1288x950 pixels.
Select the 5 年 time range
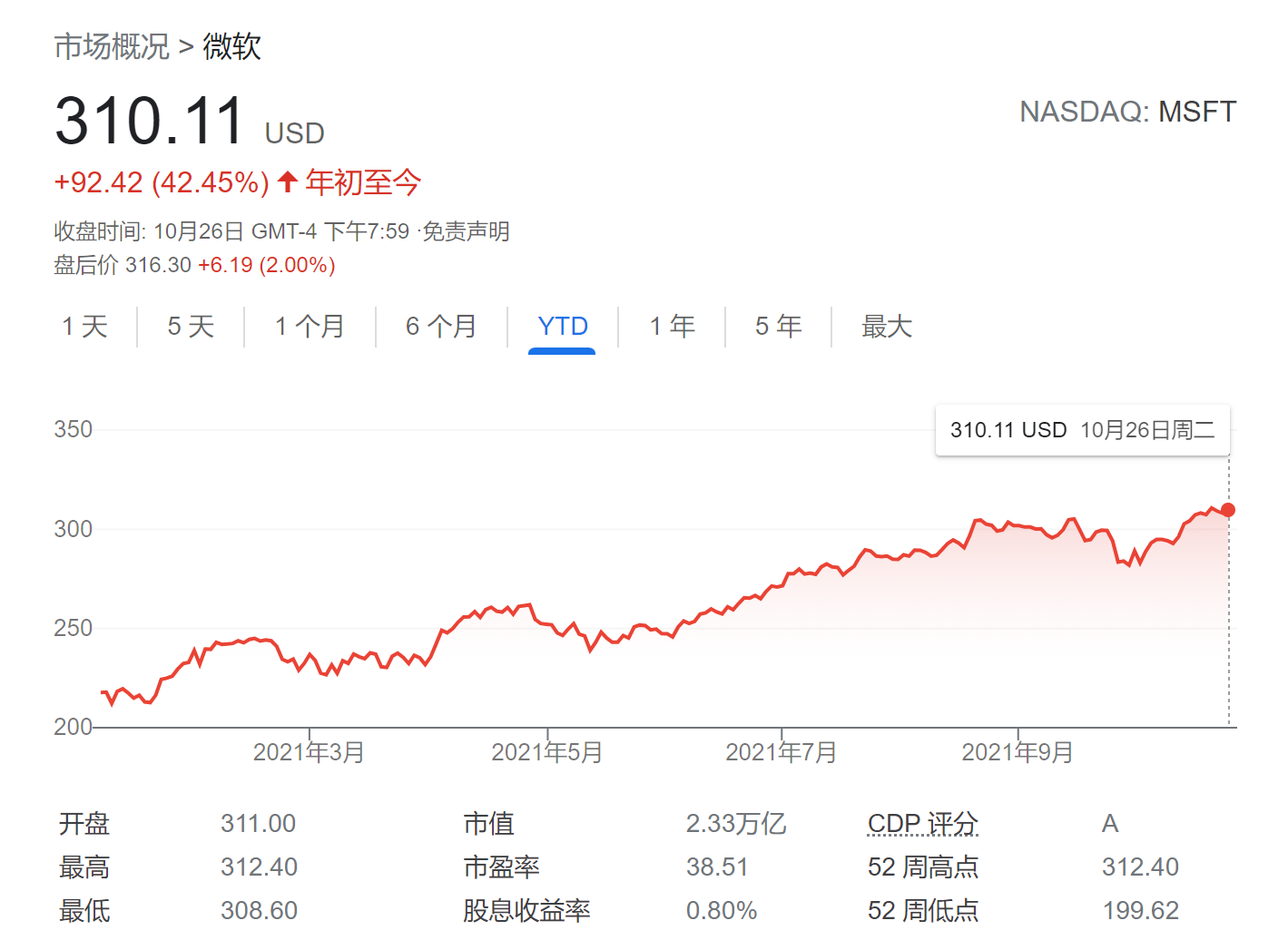778,326
